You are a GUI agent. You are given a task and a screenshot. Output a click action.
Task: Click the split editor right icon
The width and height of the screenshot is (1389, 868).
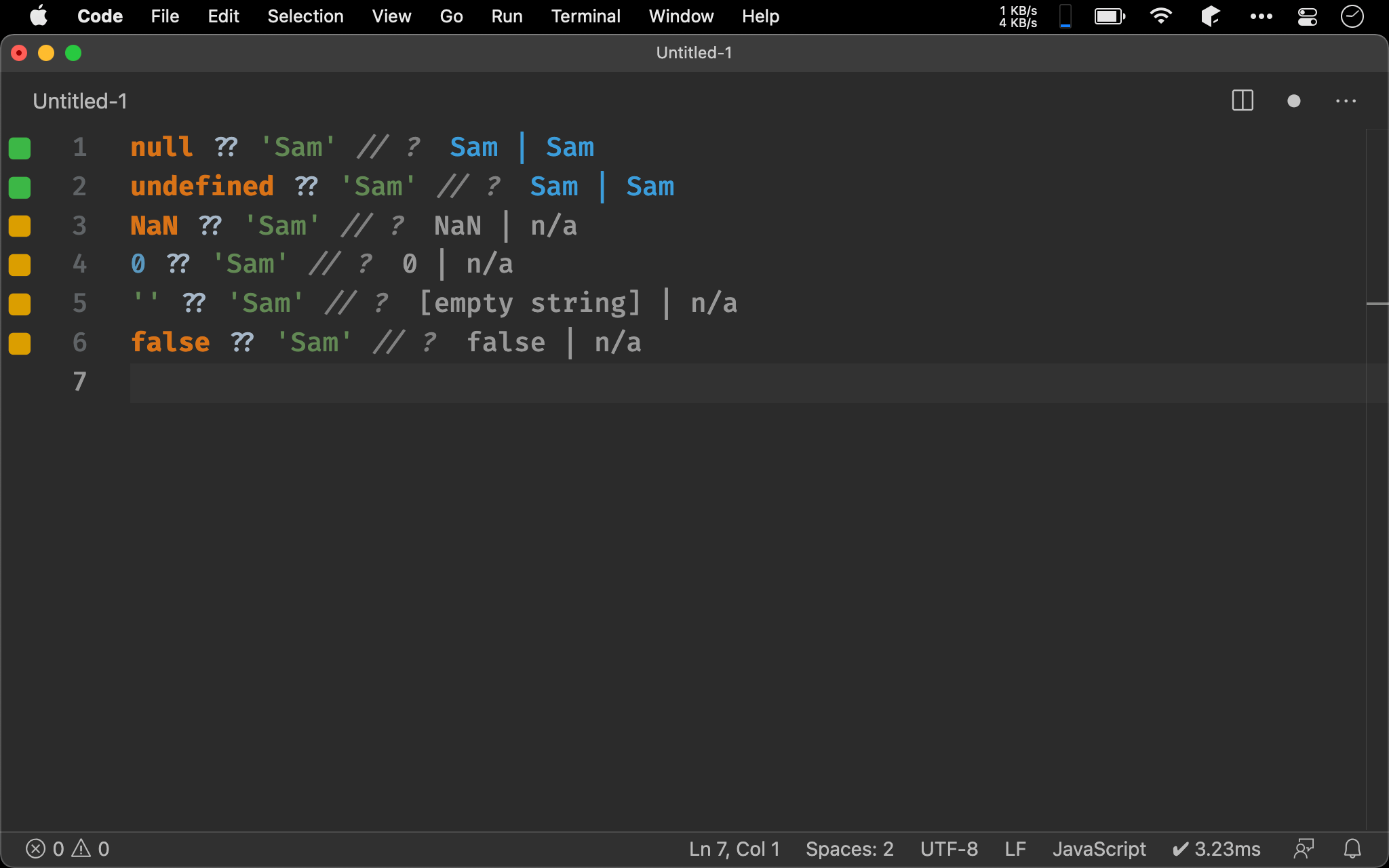click(1242, 101)
